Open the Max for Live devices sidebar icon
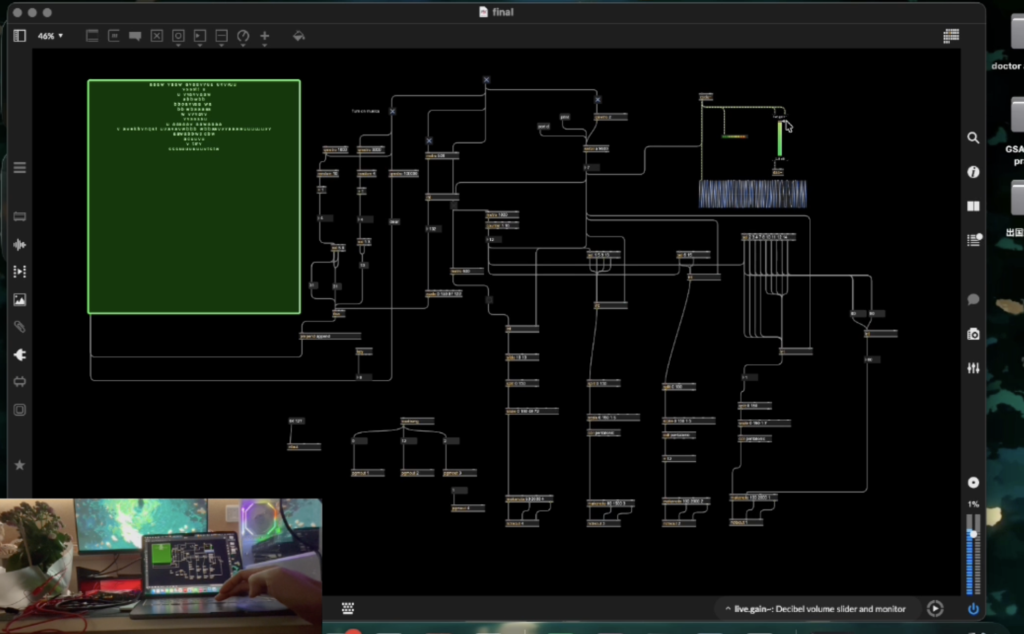Screen dimensions: 1024x634 pyautogui.click(x=20, y=382)
